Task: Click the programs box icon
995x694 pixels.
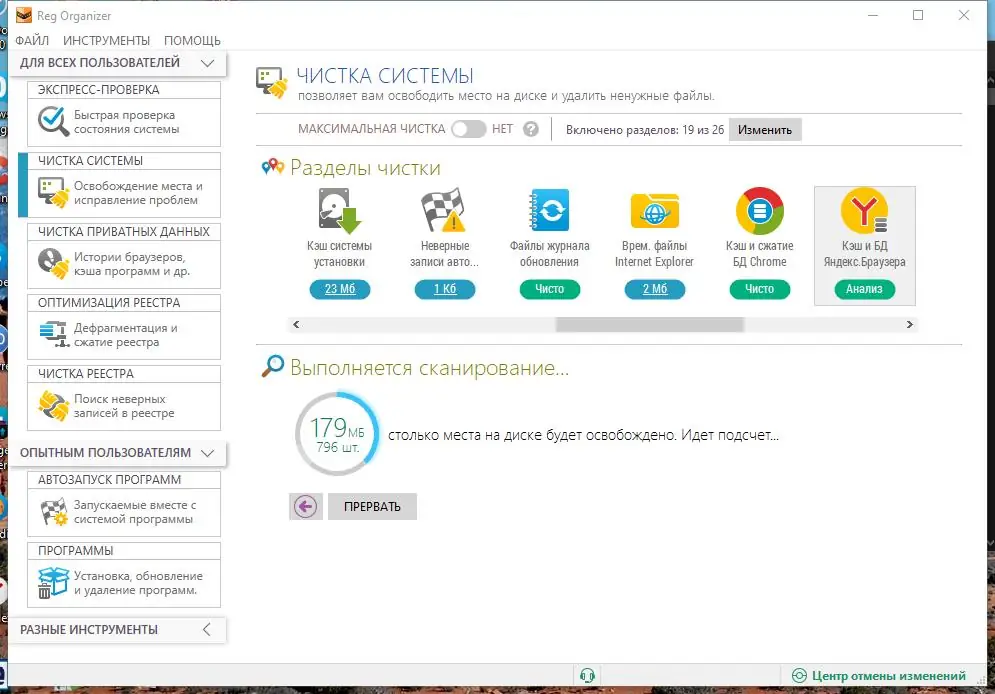Action: (x=53, y=582)
